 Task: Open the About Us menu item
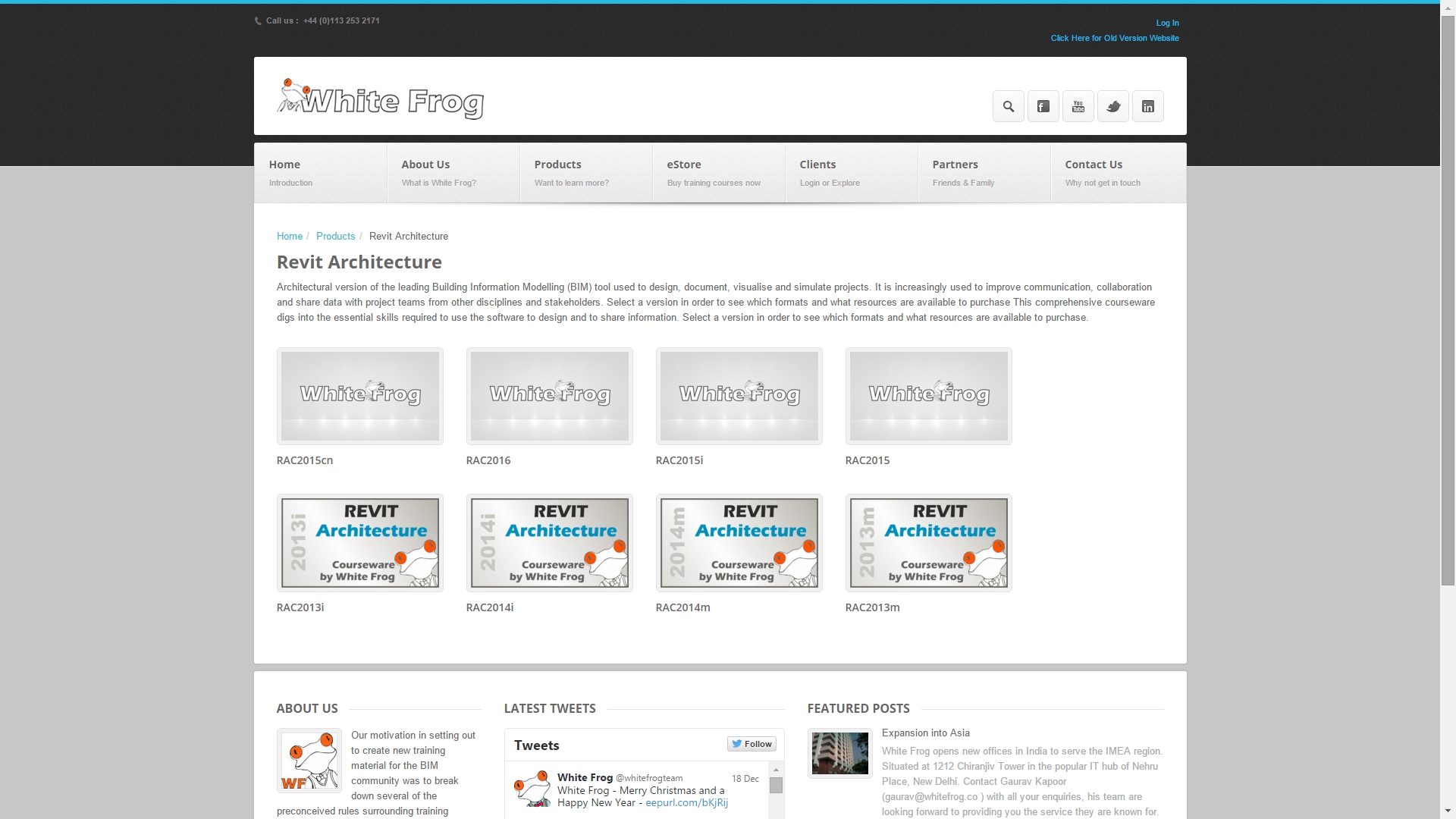pos(453,173)
